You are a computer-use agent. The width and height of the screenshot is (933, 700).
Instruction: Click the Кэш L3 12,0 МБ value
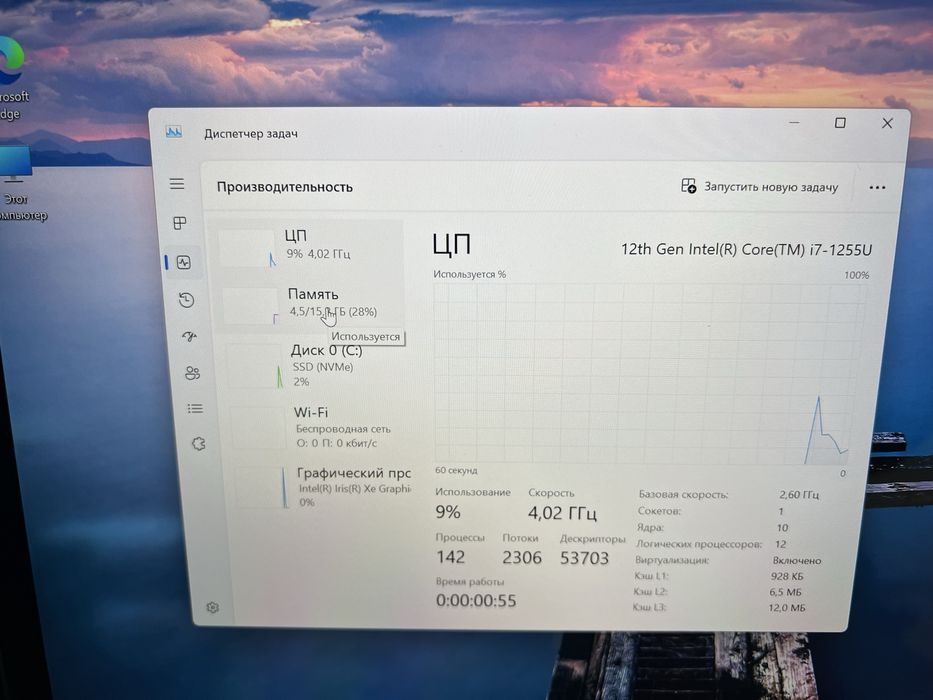[x=787, y=608]
